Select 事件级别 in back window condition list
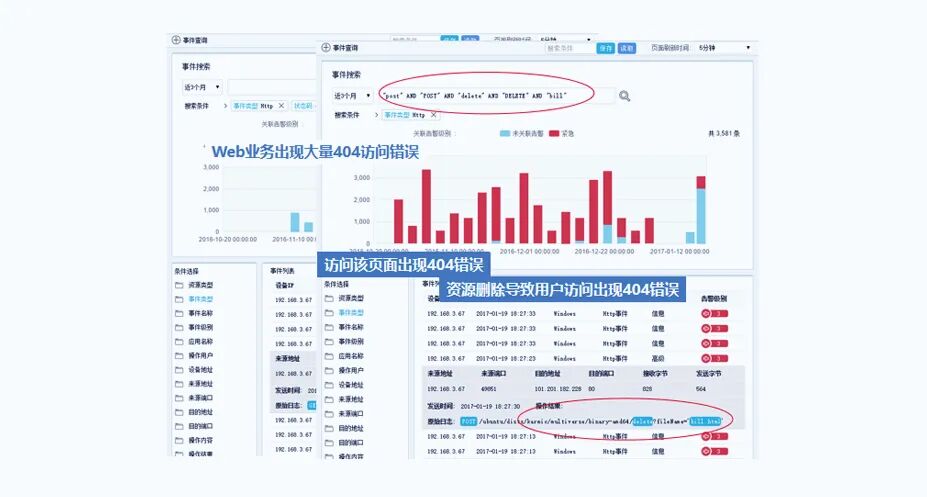Image resolution: width=927 pixels, height=497 pixels. tap(200, 327)
